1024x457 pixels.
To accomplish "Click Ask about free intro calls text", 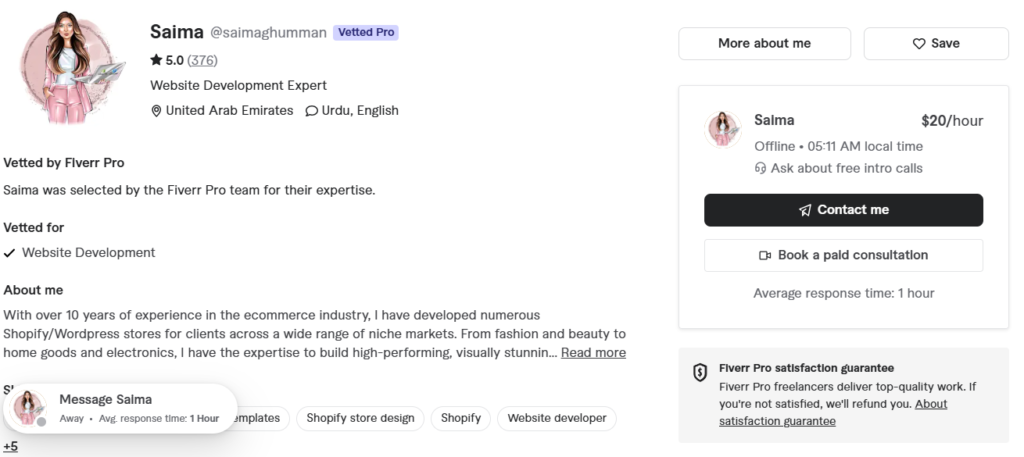I will click(846, 168).
